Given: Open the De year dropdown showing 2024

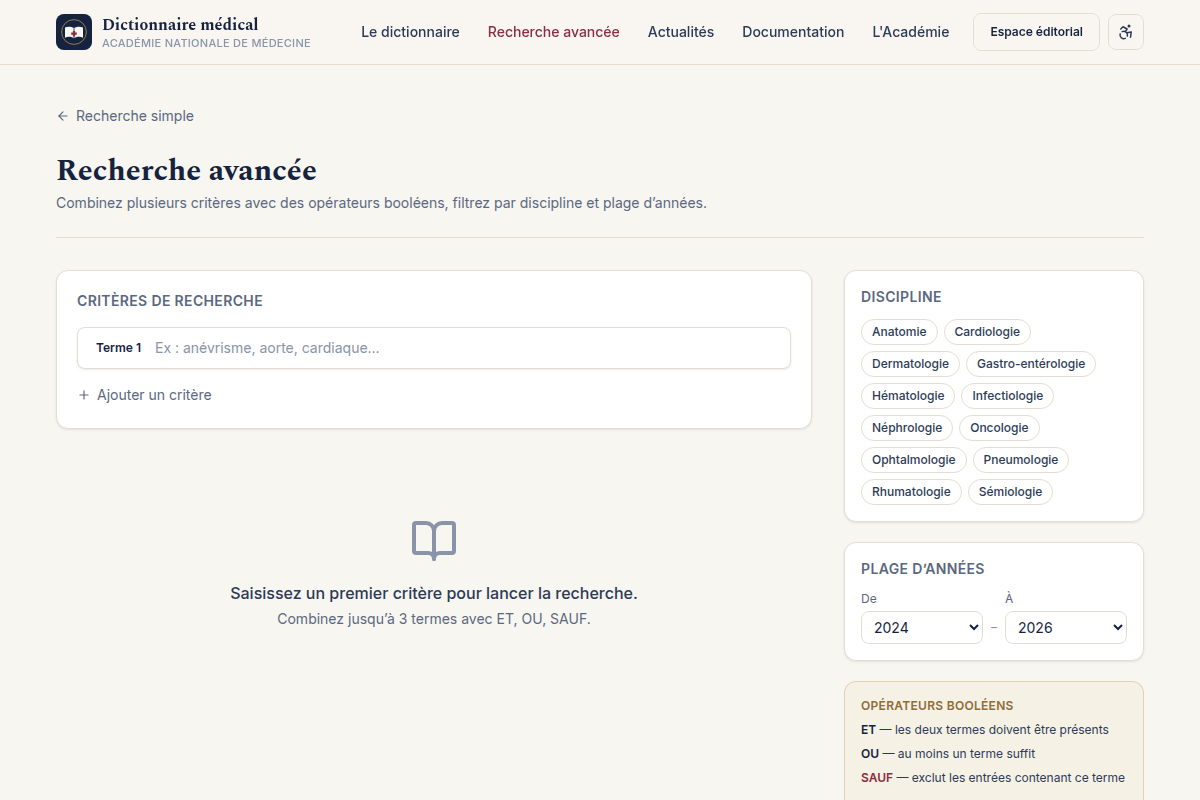Looking at the screenshot, I should tap(922, 628).
